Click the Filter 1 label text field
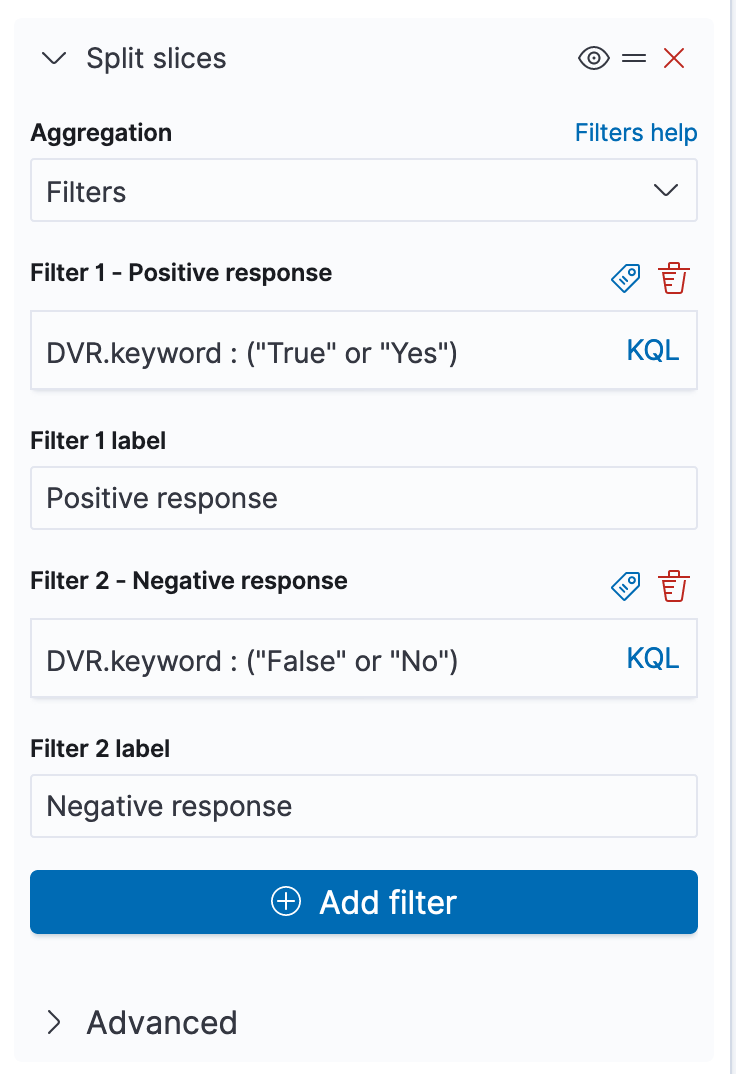Screen dimensions: 736x1074 tap(364, 498)
